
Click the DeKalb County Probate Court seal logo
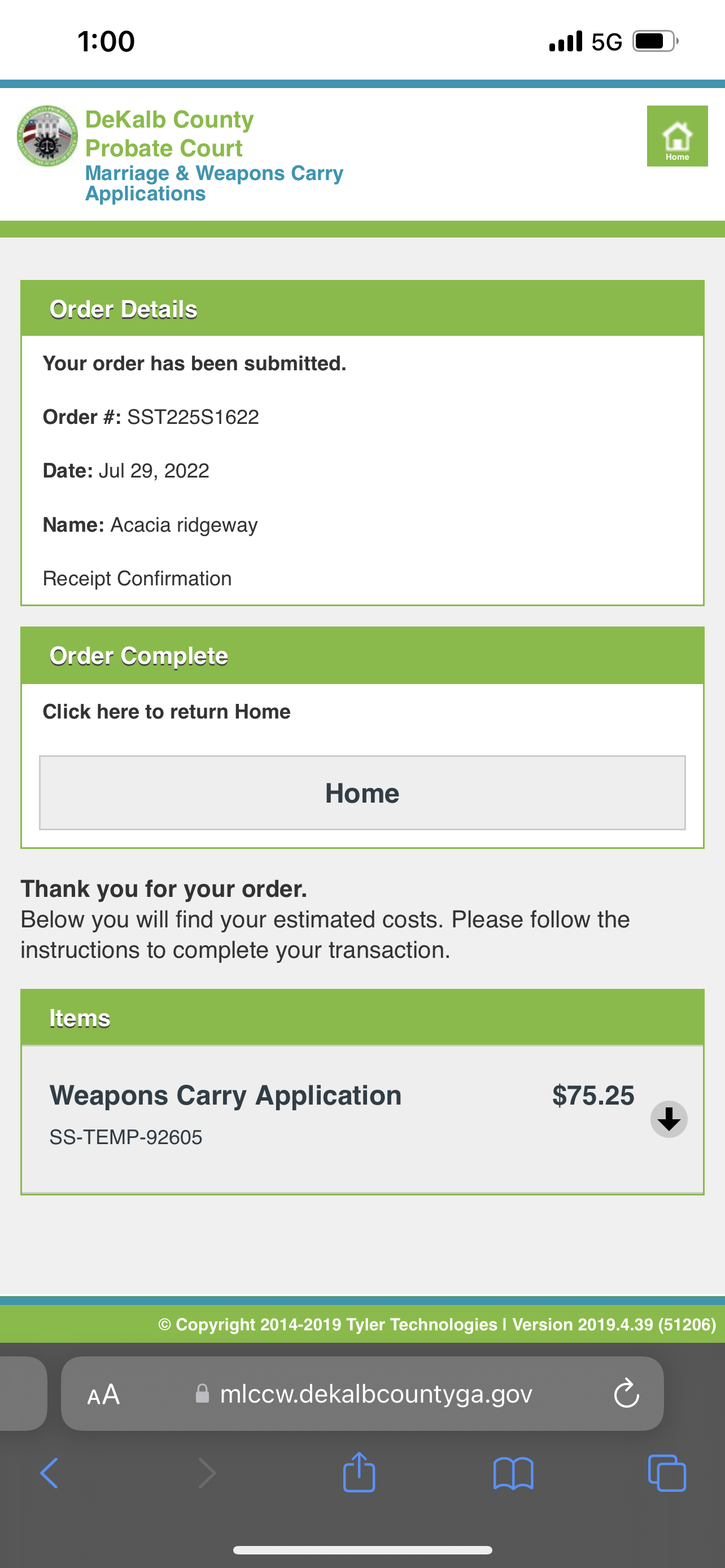click(47, 135)
